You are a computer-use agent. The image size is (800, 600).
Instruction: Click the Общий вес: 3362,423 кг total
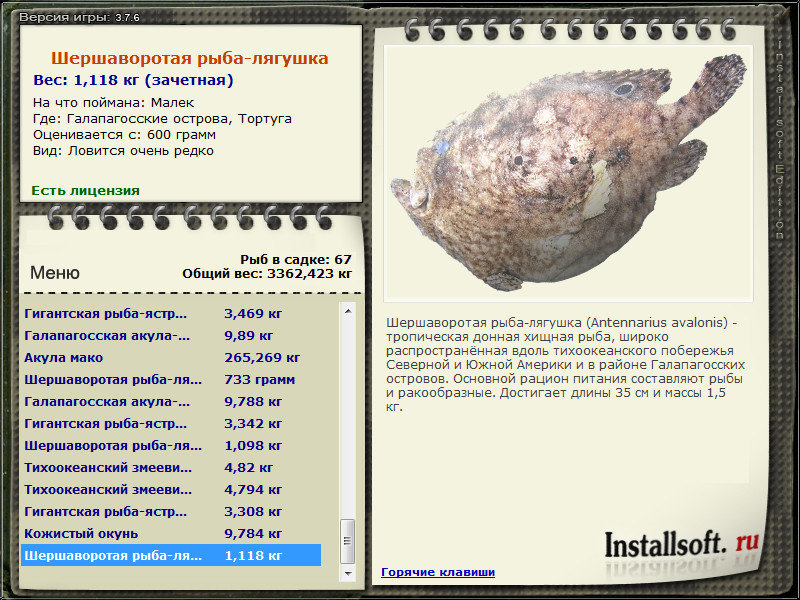pyautogui.click(x=267, y=274)
